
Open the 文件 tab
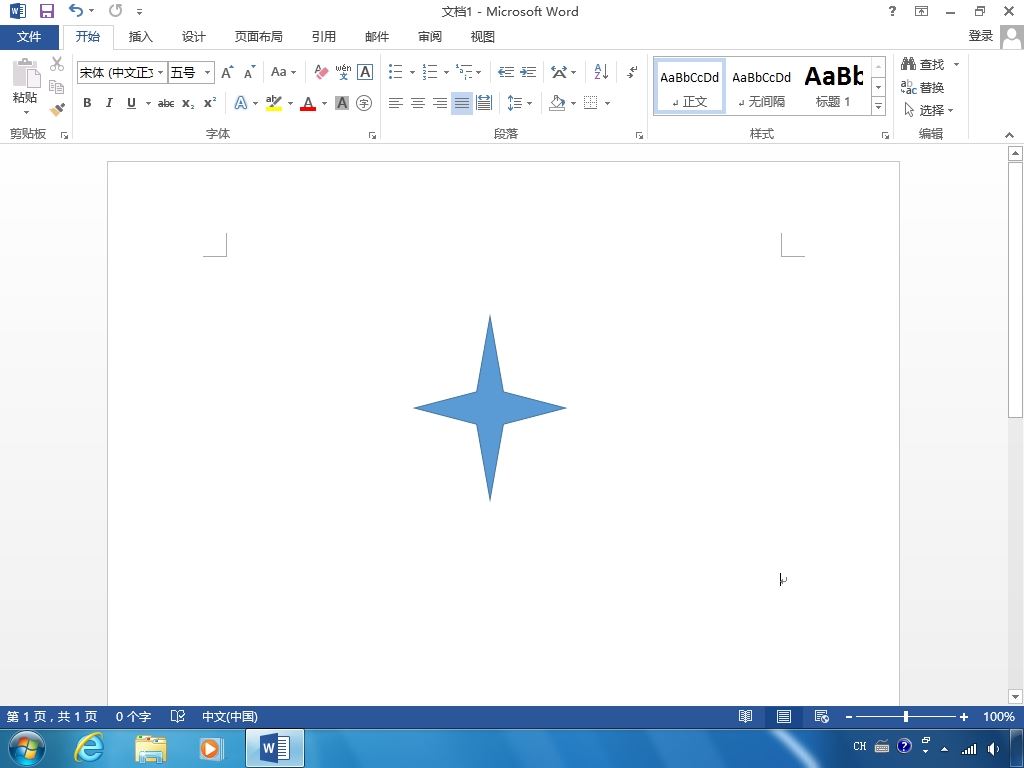point(29,37)
